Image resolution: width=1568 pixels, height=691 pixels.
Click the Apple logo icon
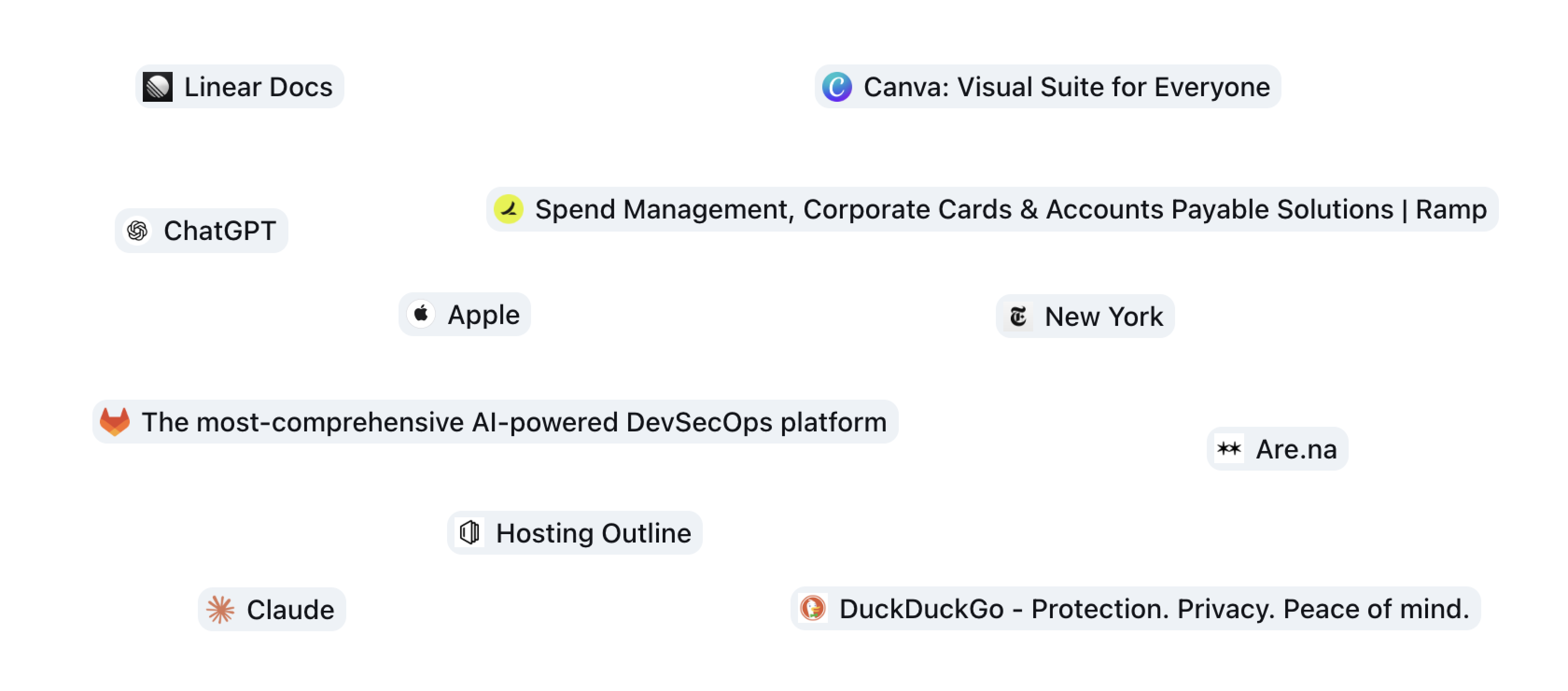(x=421, y=314)
